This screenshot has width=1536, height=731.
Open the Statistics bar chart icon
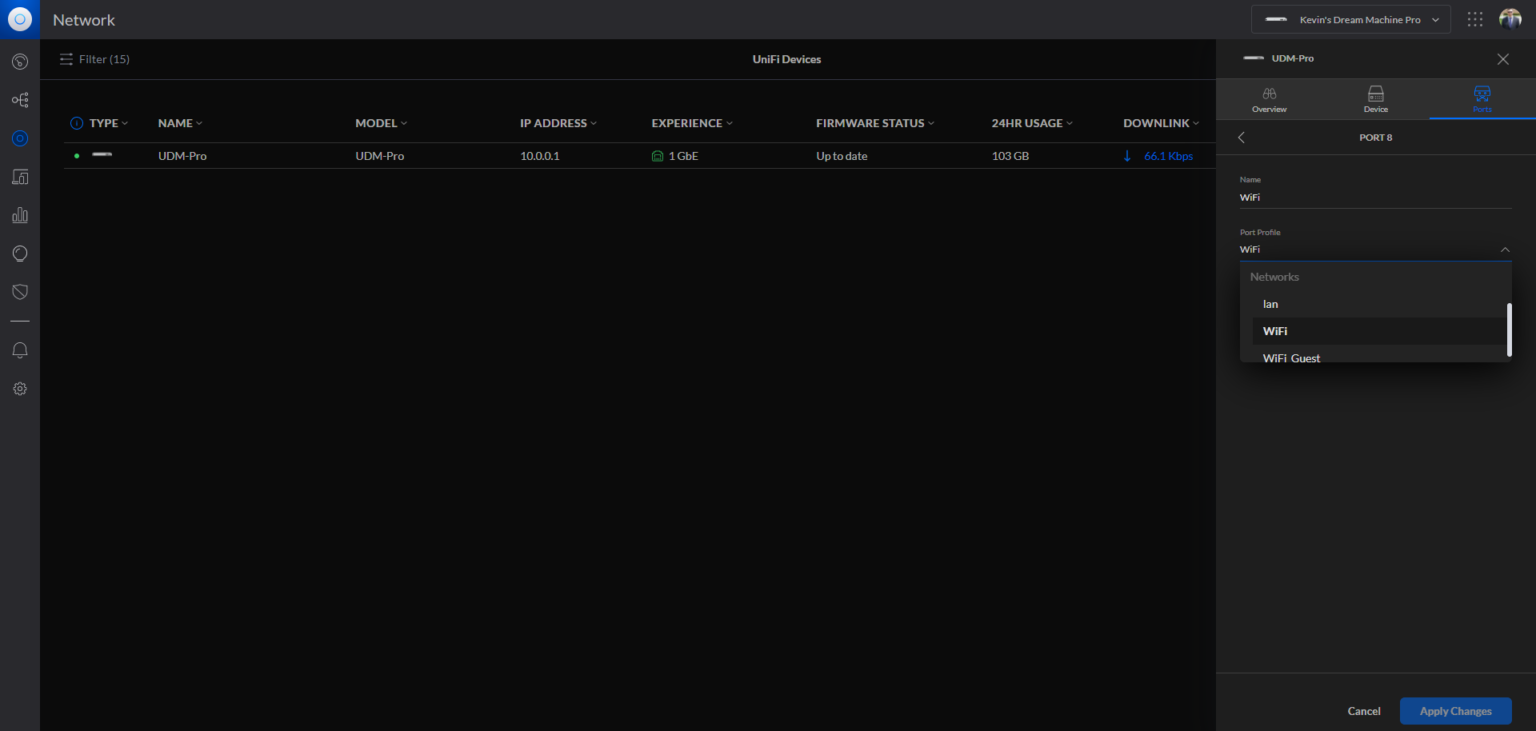[20, 215]
